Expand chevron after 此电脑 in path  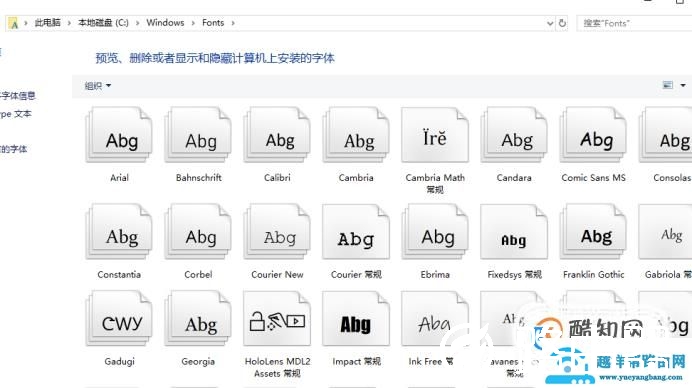tap(69, 23)
